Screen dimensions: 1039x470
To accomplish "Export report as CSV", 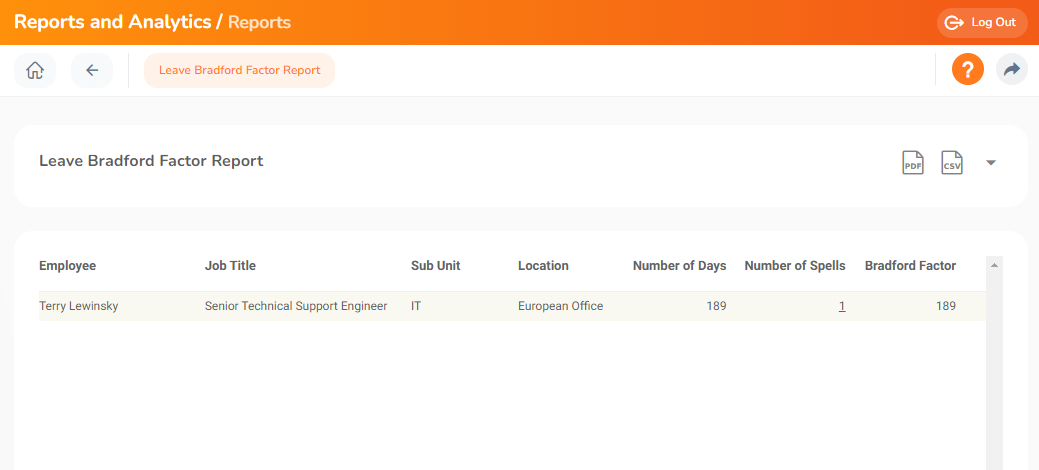I will [952, 163].
